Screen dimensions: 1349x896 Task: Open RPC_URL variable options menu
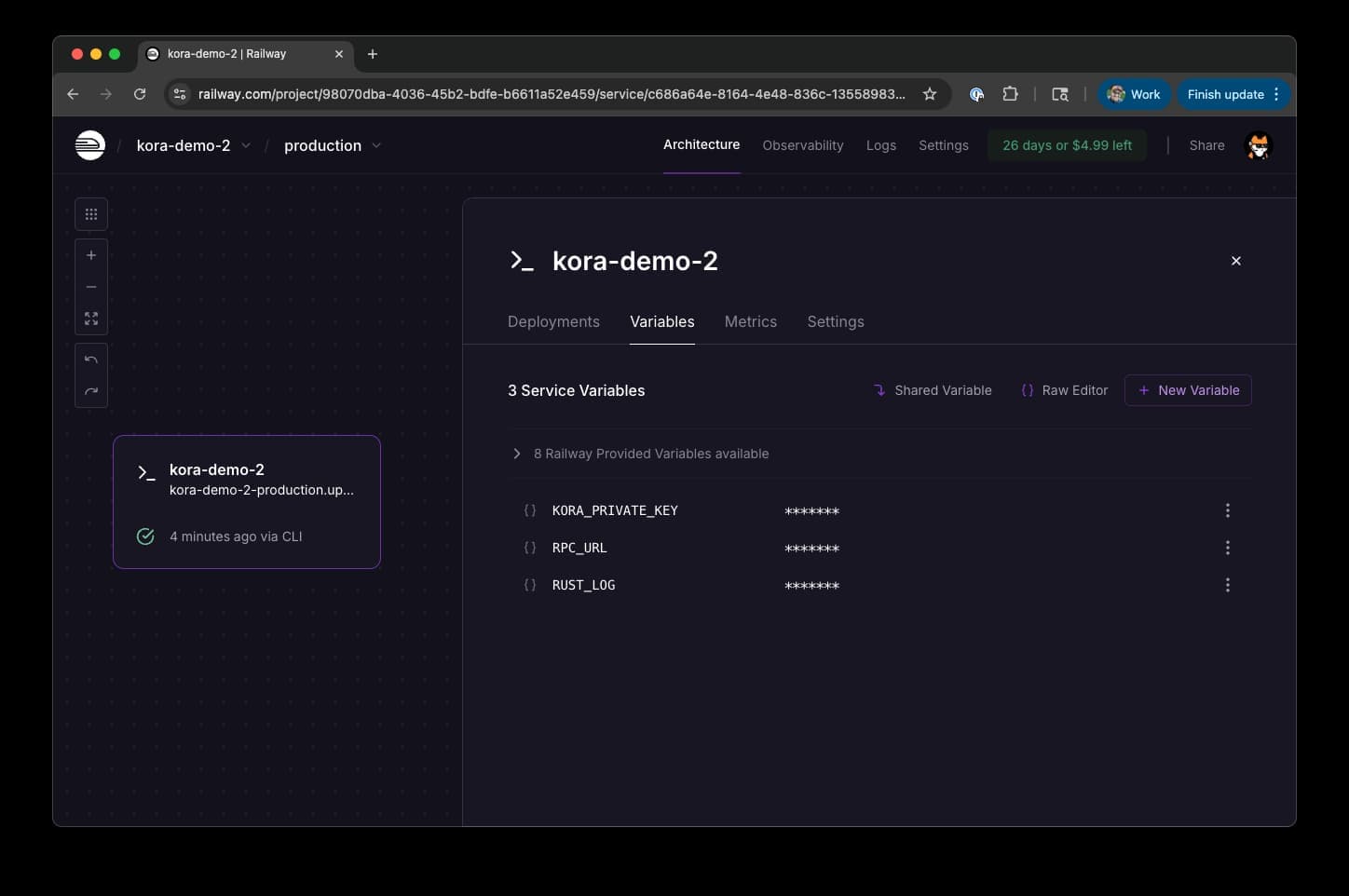click(1227, 548)
